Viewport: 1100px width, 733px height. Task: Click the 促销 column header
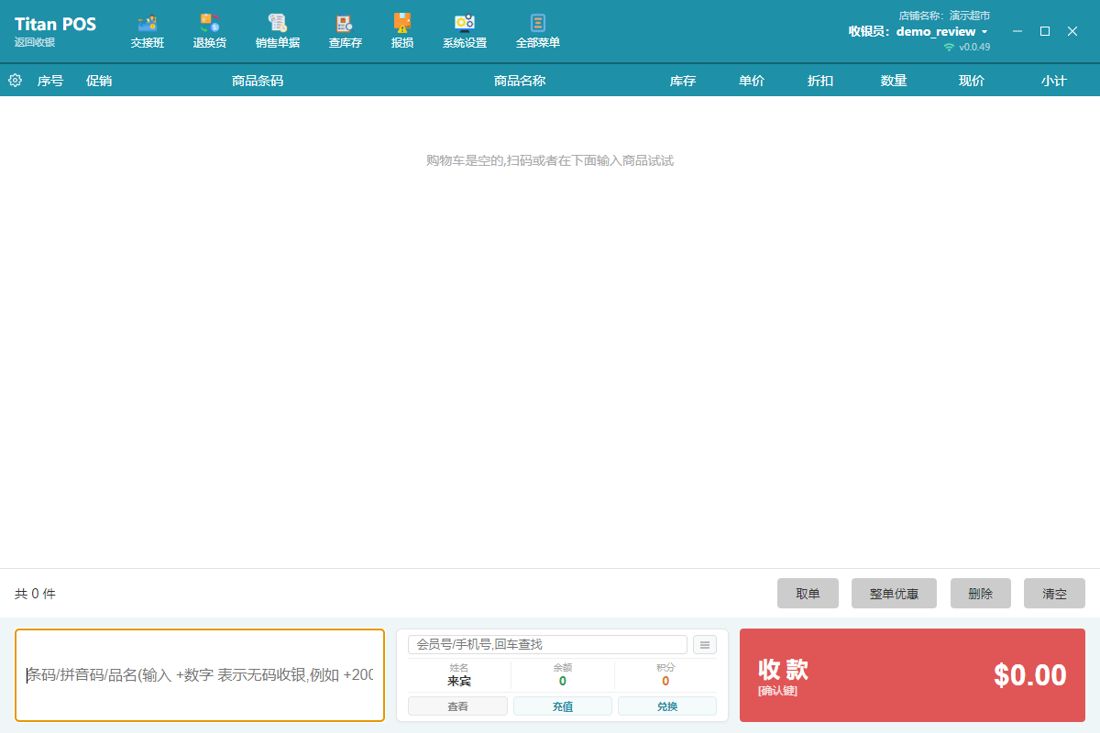click(99, 81)
